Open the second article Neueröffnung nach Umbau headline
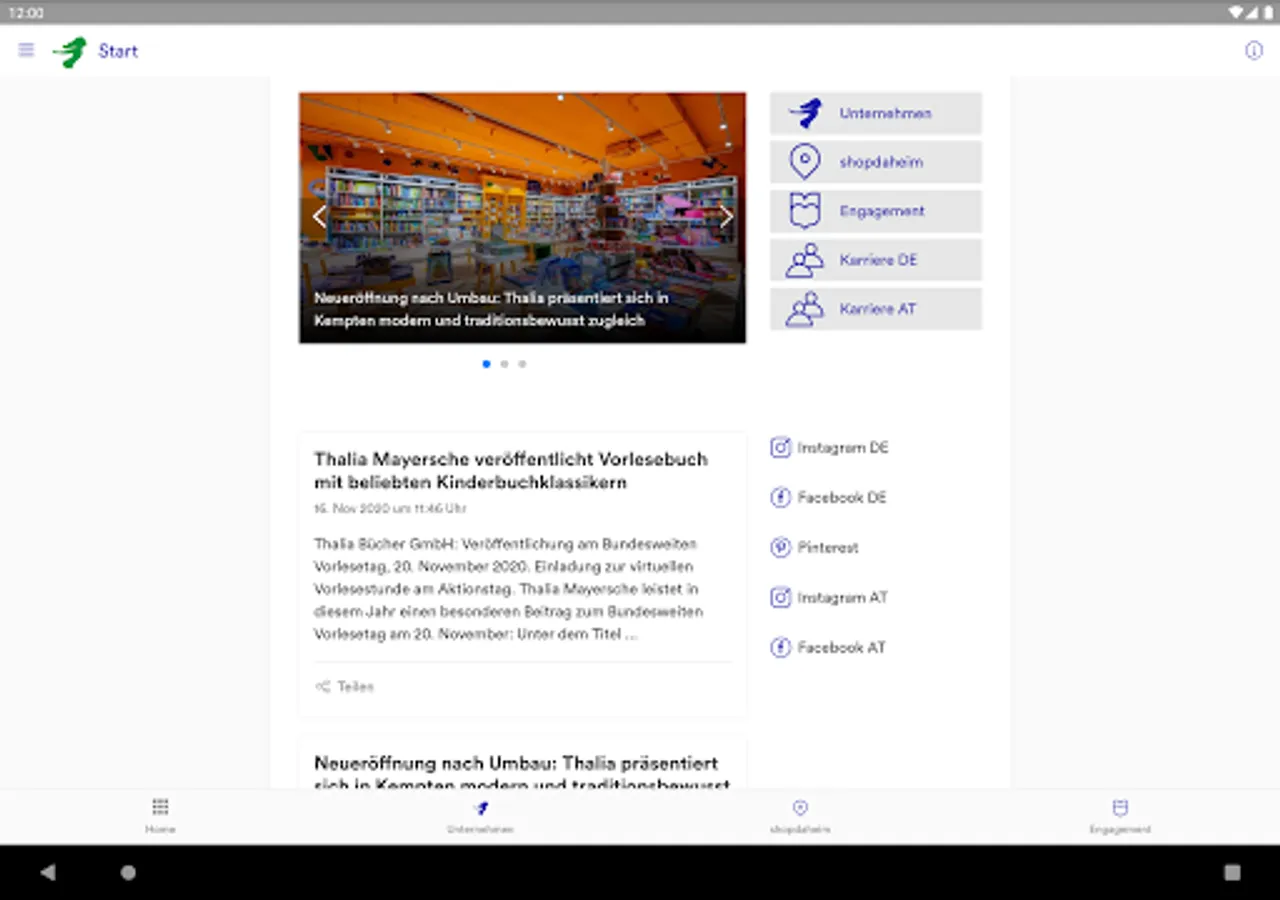 [523, 775]
